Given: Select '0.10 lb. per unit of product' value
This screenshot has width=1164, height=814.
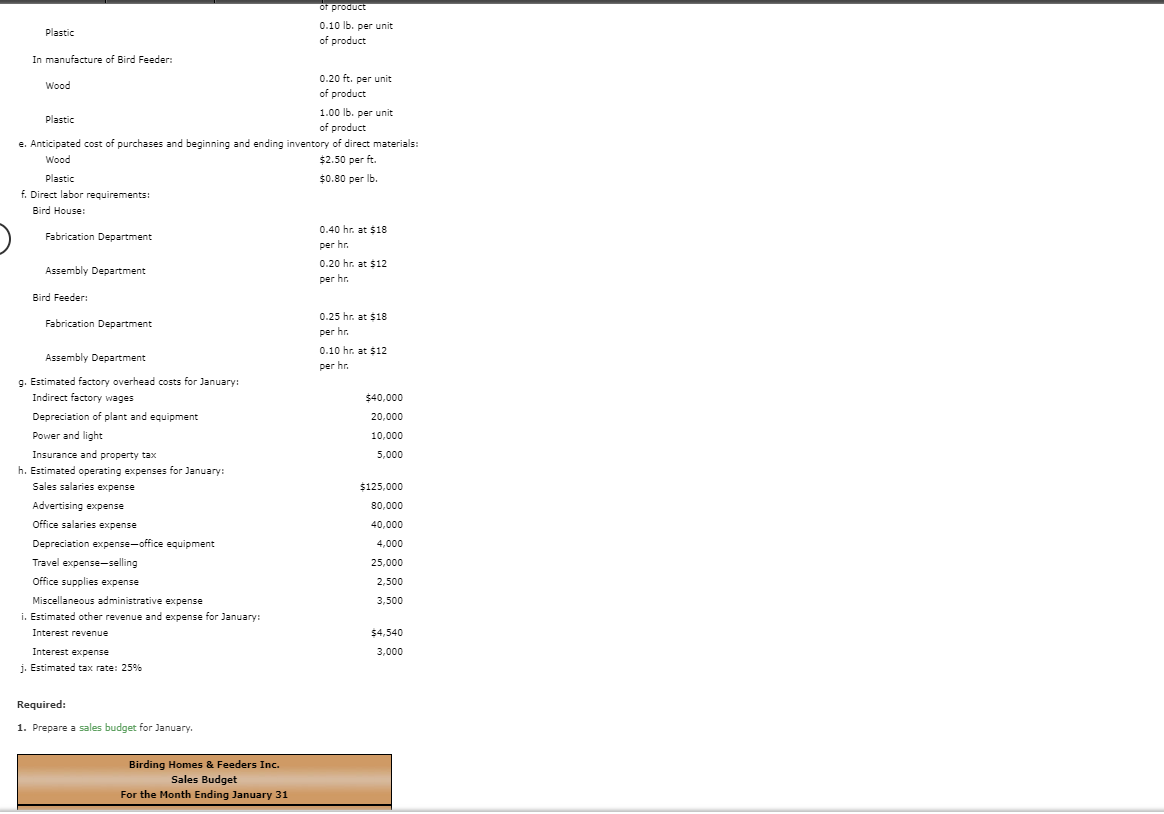Looking at the screenshot, I should pos(356,33).
